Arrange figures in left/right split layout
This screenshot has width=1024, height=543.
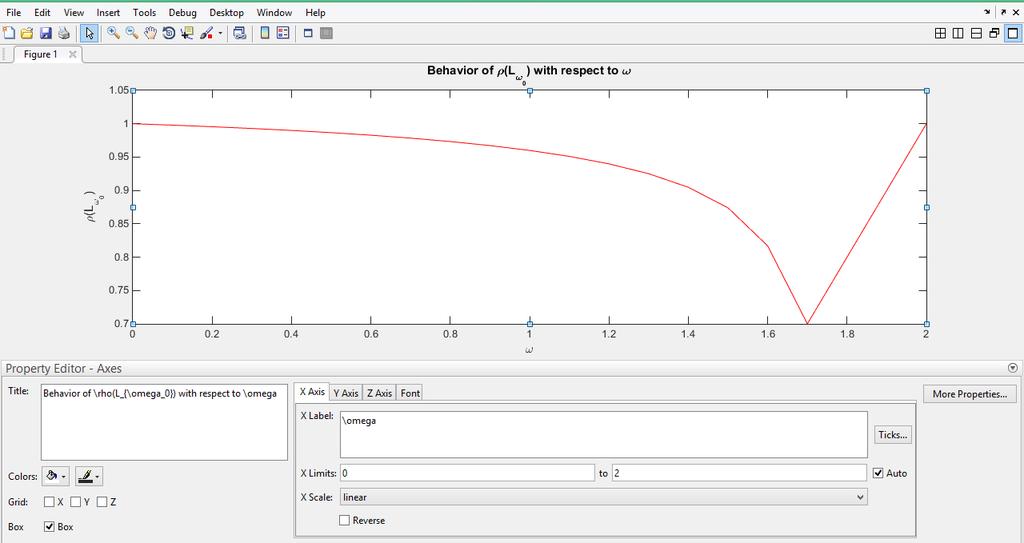click(958, 33)
